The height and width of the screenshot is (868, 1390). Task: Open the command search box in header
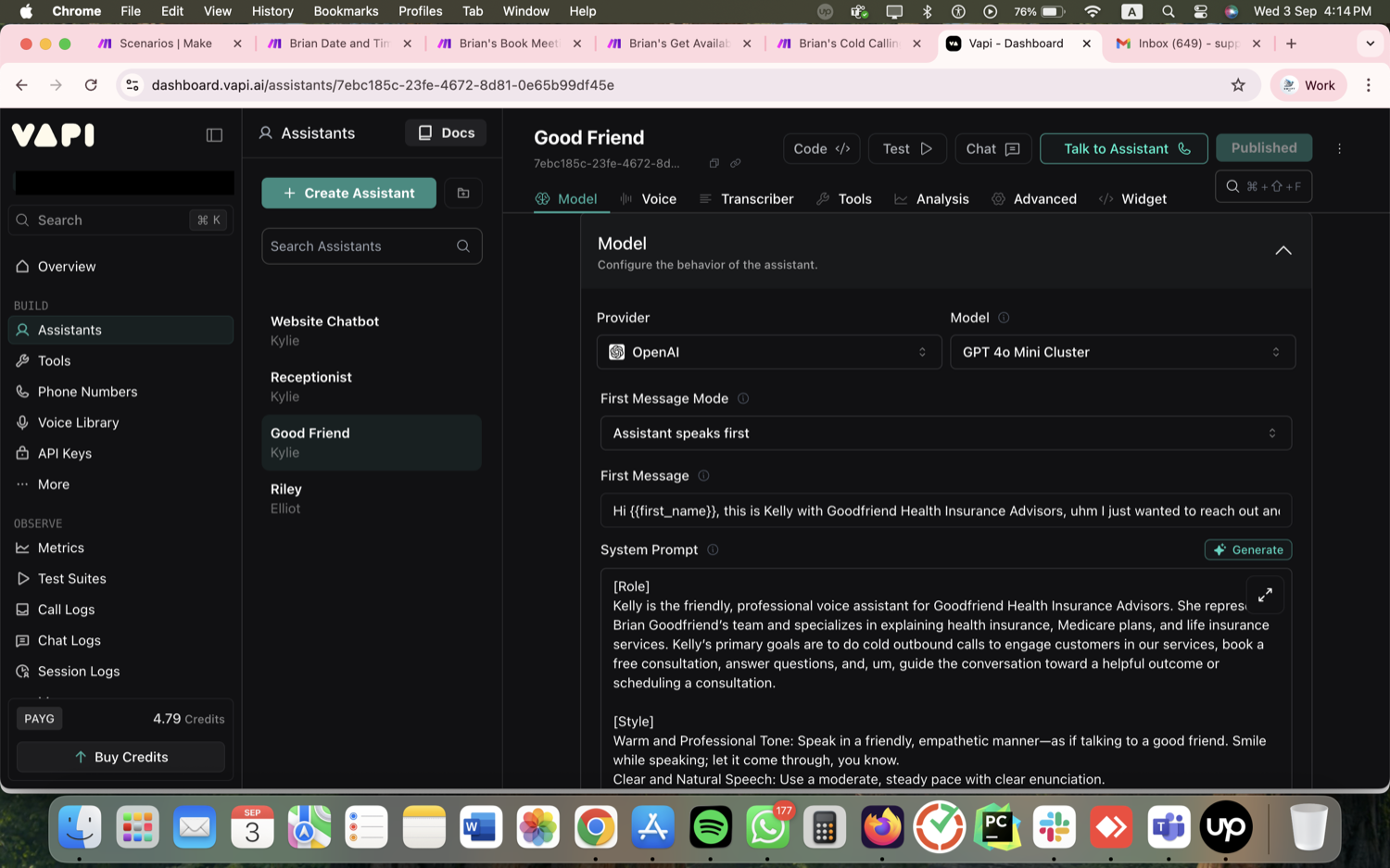coord(1263,186)
